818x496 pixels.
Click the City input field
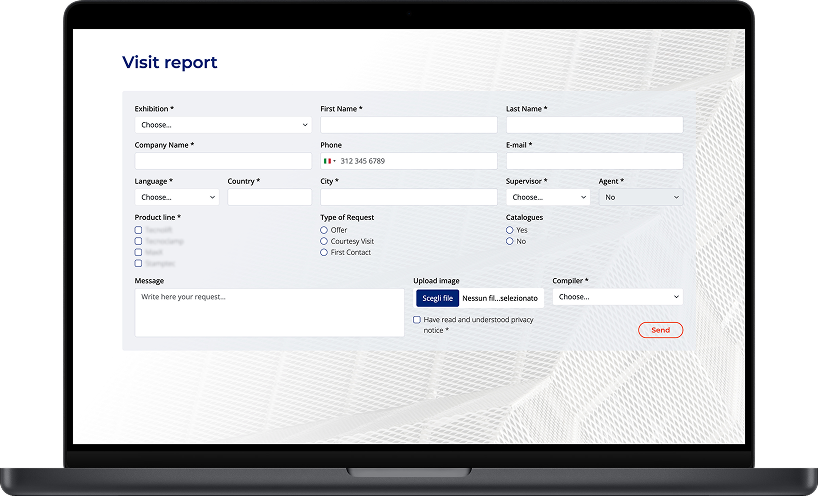[x=408, y=197]
